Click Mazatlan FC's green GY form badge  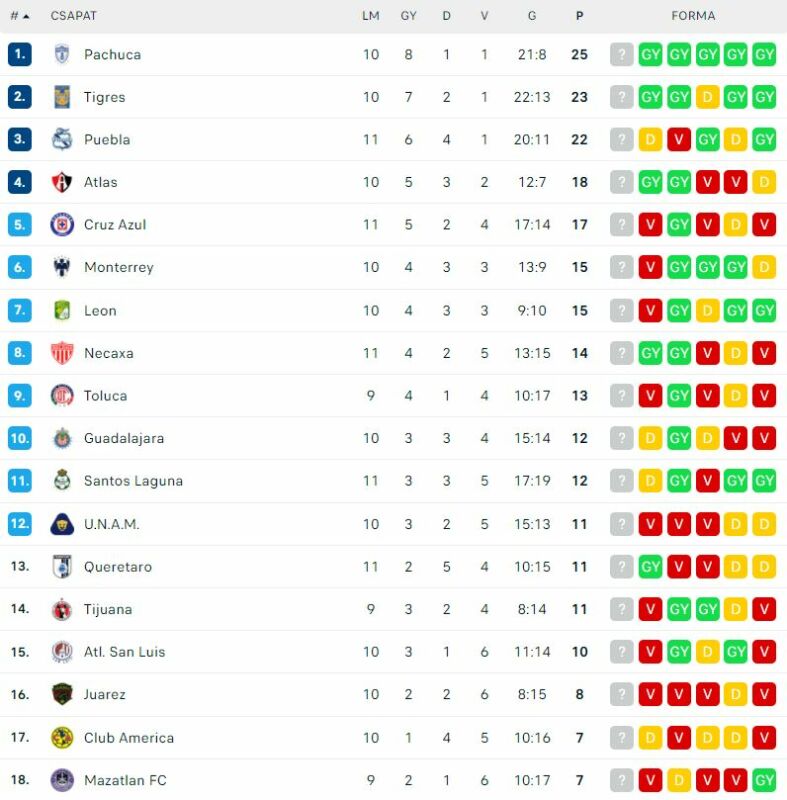(x=764, y=780)
